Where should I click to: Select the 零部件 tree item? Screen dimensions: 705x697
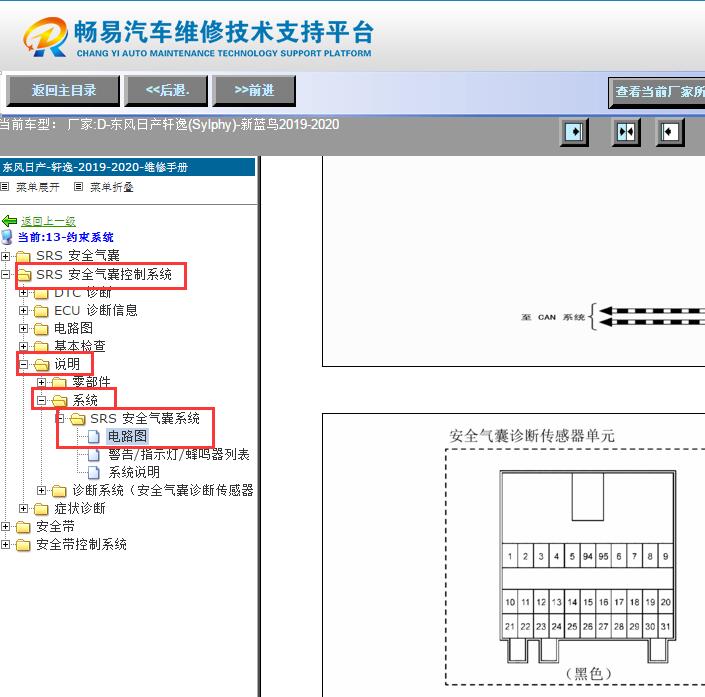click(x=91, y=382)
